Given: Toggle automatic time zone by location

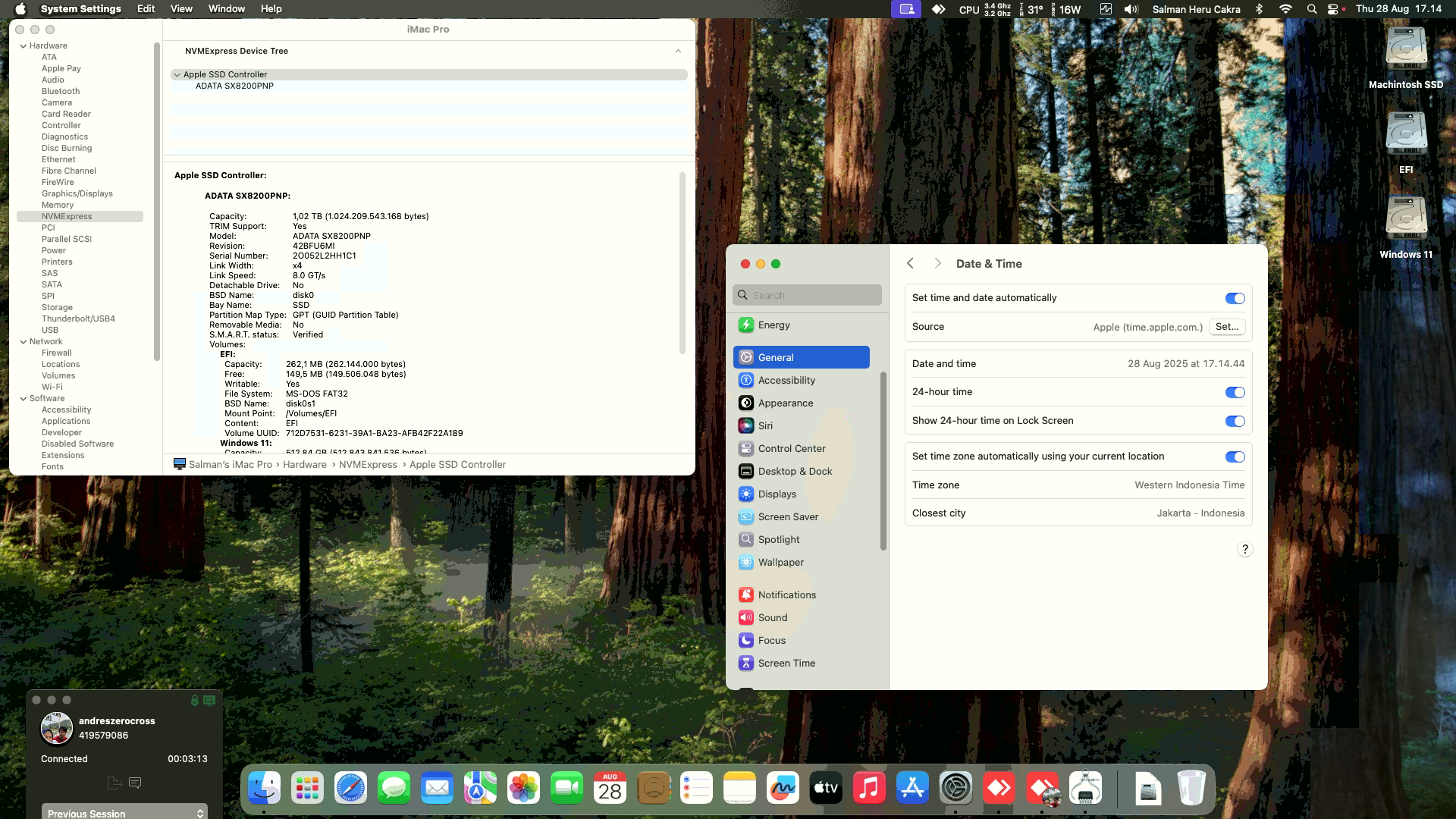Looking at the screenshot, I should [1235, 457].
